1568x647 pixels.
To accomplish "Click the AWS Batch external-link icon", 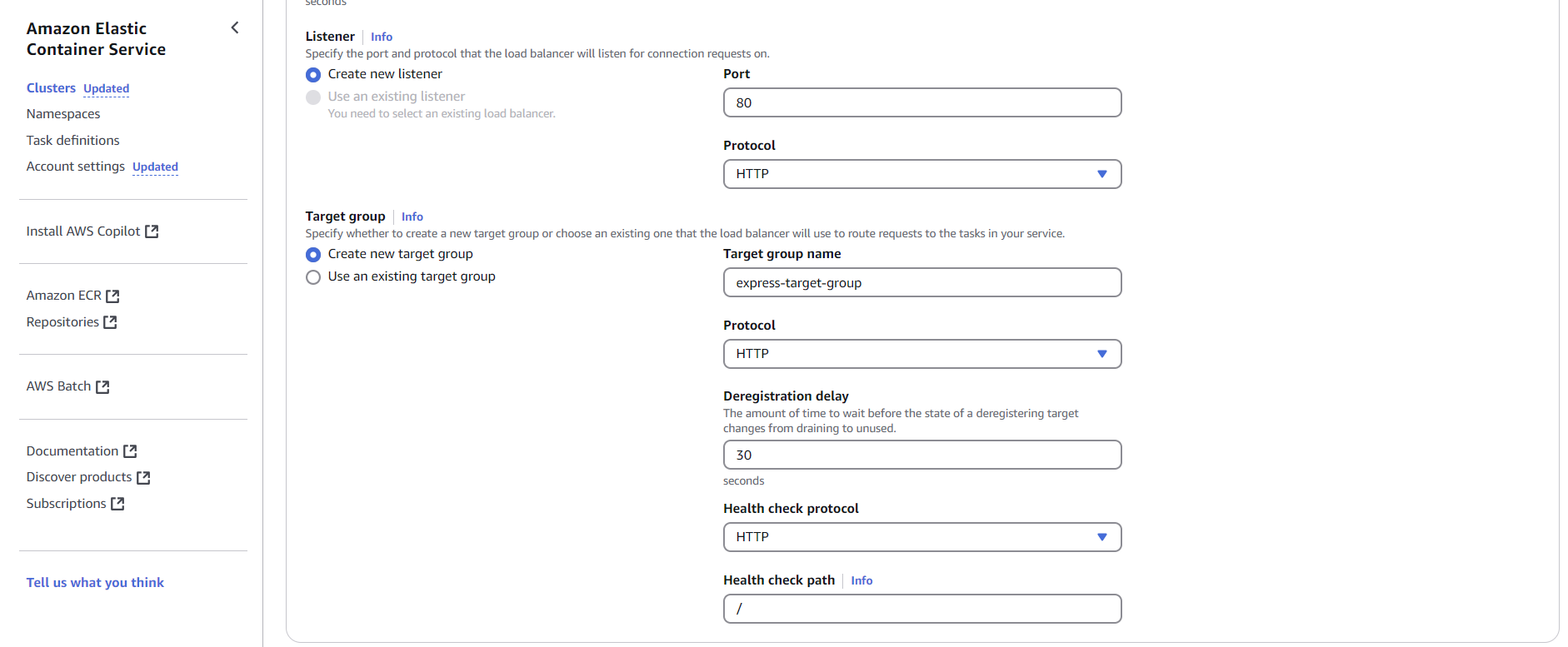I will tap(102, 386).
